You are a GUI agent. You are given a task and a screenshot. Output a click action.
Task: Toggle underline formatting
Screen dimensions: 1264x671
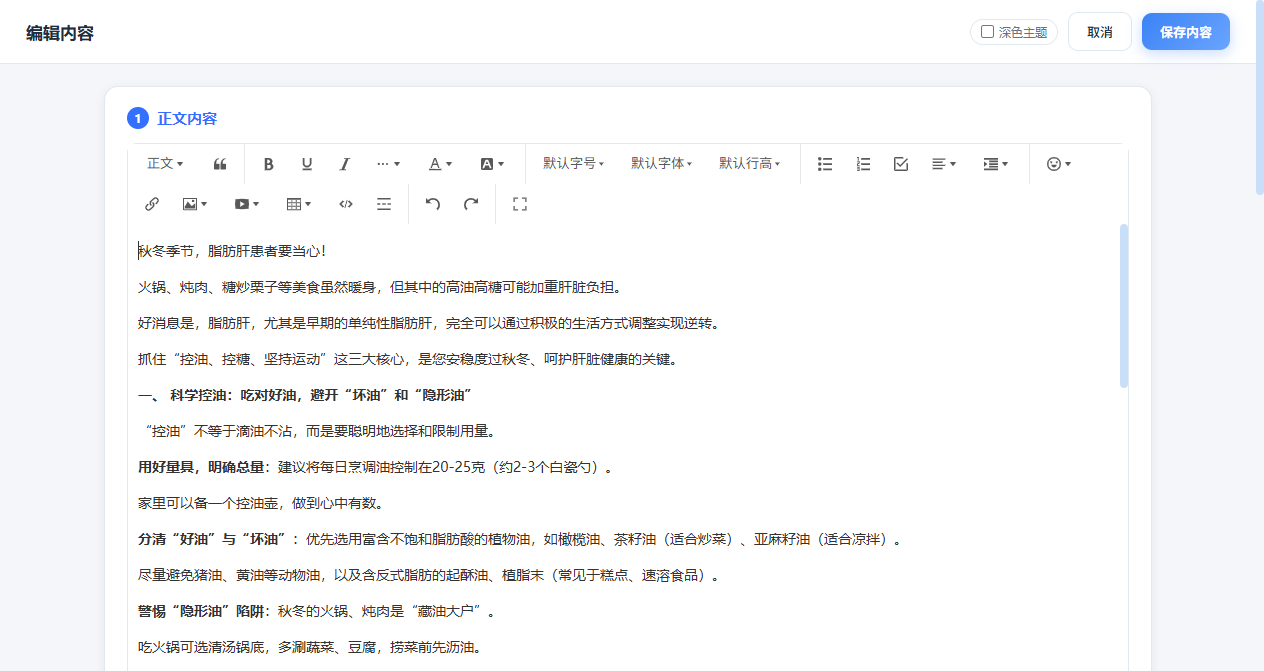tap(307, 164)
